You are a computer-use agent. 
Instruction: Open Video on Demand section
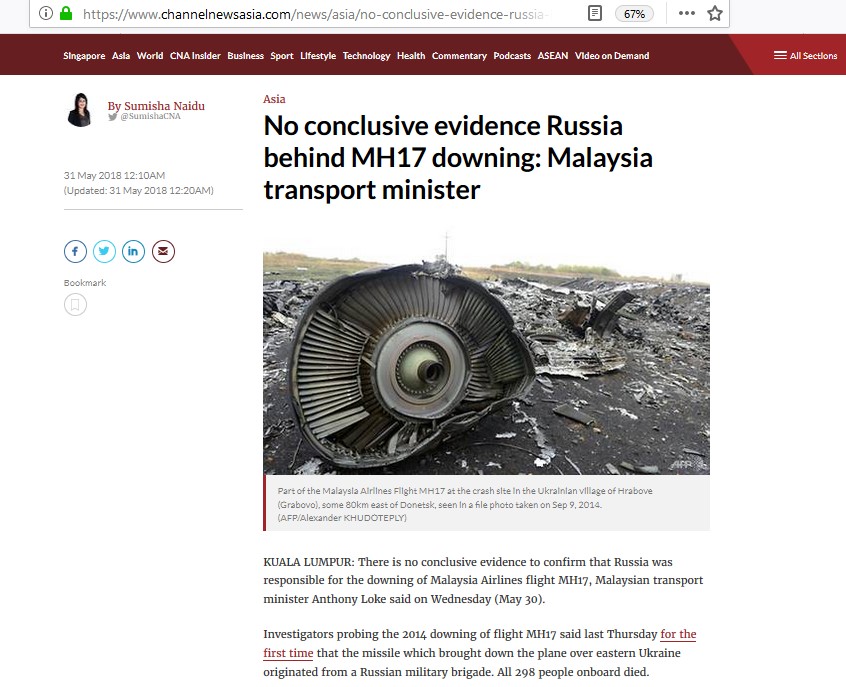coord(612,56)
